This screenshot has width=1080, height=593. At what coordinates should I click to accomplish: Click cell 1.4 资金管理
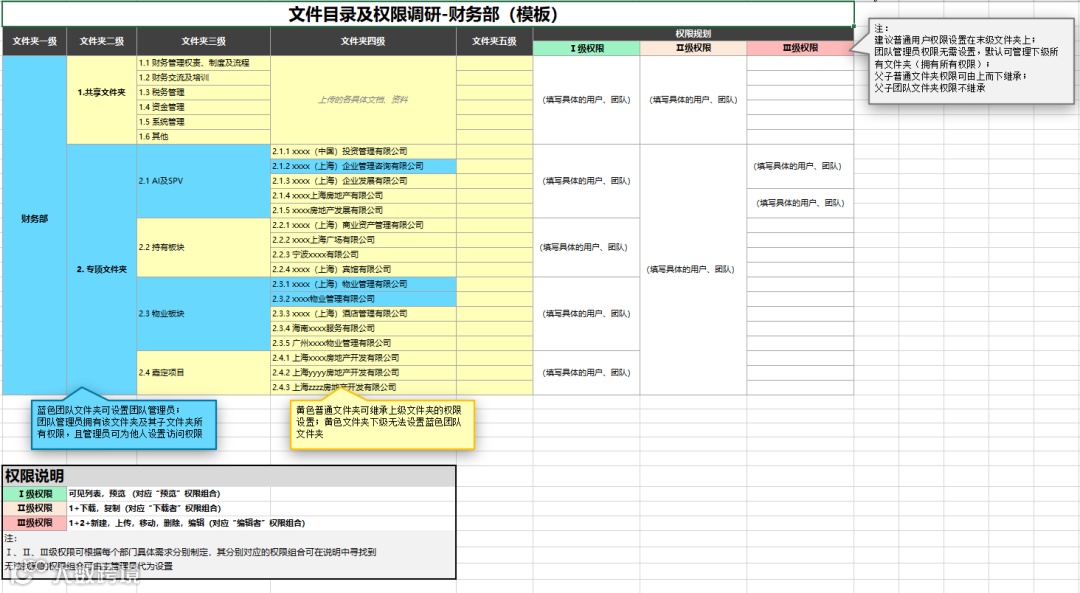tap(203, 107)
